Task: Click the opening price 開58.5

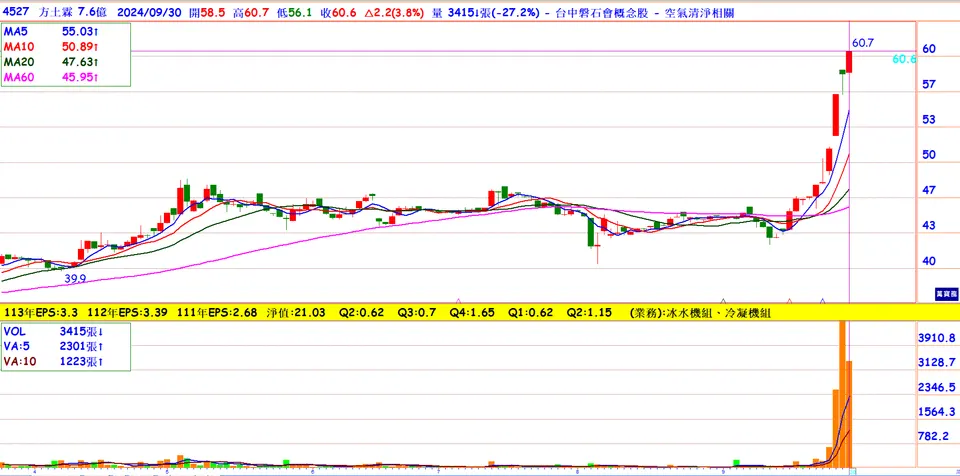Action: click(208, 12)
